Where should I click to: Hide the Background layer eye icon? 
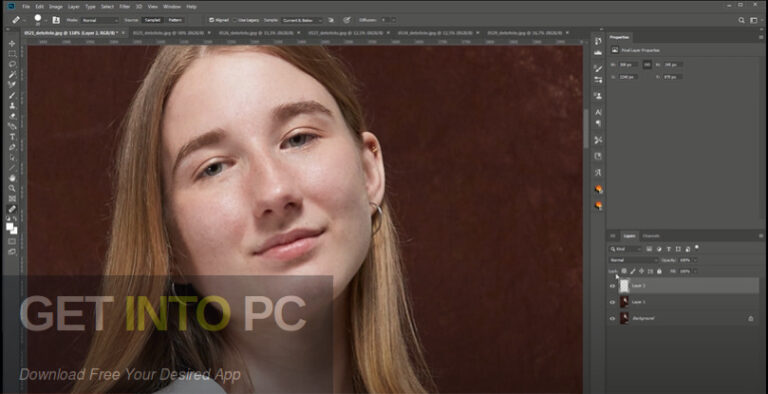tap(612, 319)
